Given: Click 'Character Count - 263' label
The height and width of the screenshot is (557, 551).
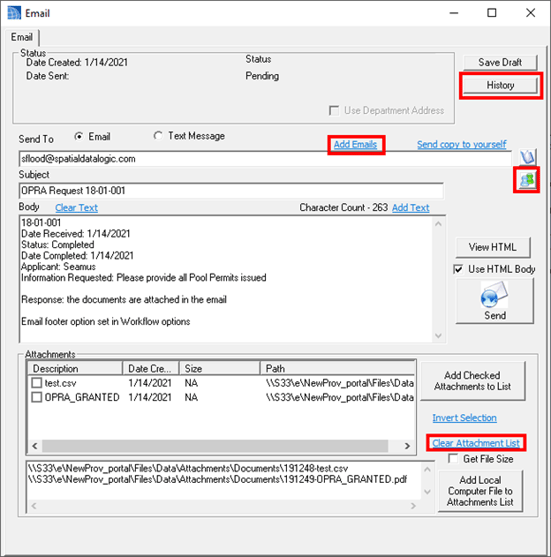Looking at the screenshot, I should coord(343,207).
